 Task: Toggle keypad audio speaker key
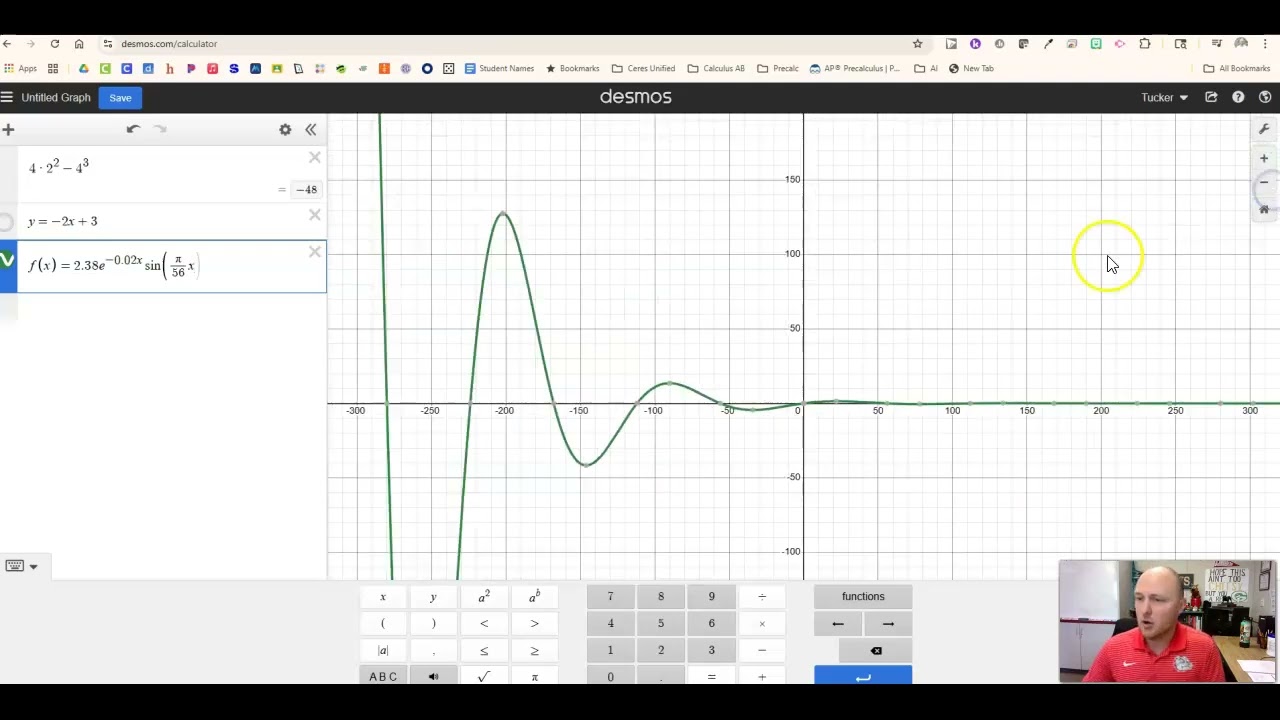[x=433, y=677]
